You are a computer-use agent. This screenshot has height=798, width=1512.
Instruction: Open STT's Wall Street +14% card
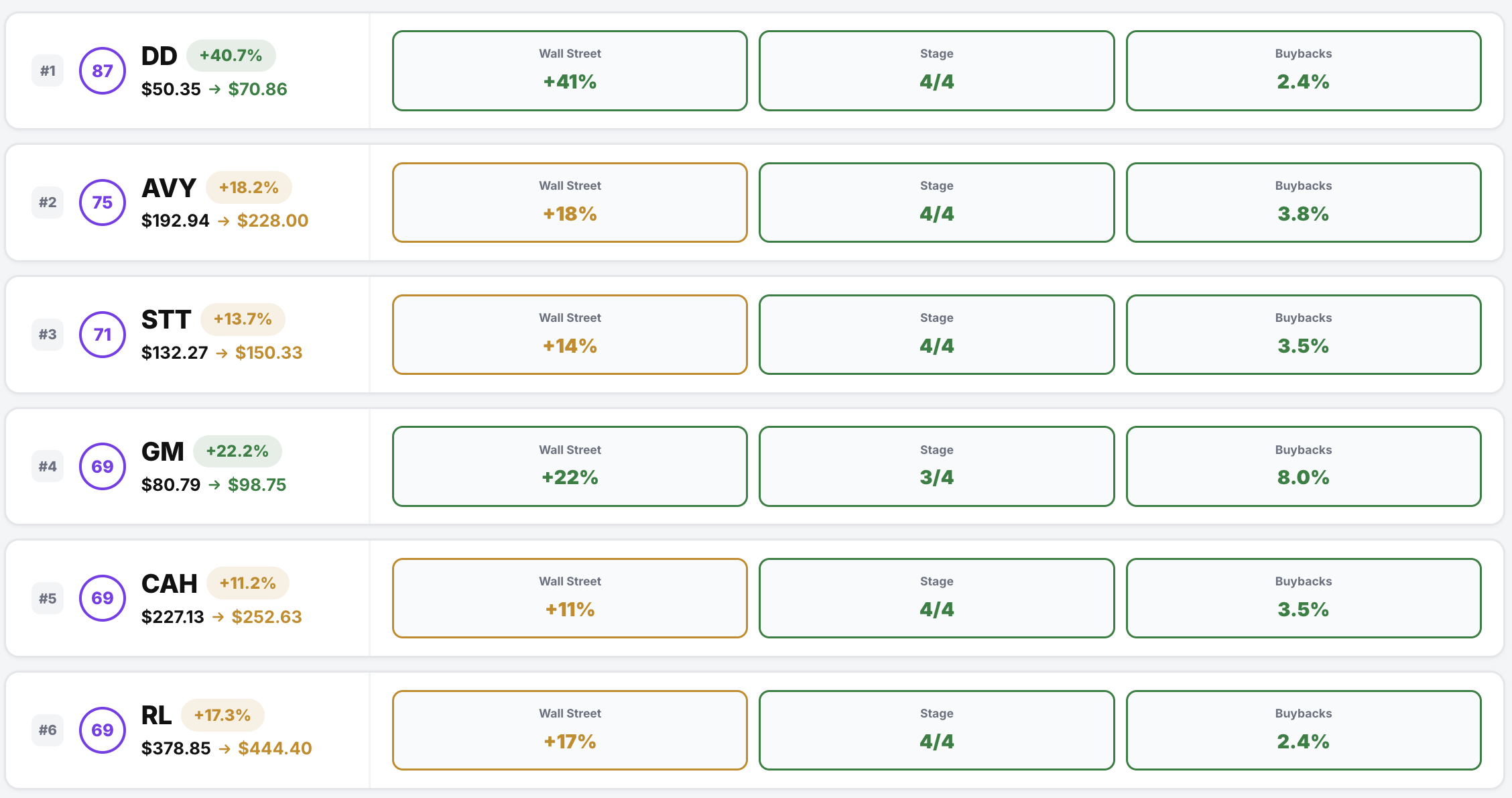coord(570,335)
